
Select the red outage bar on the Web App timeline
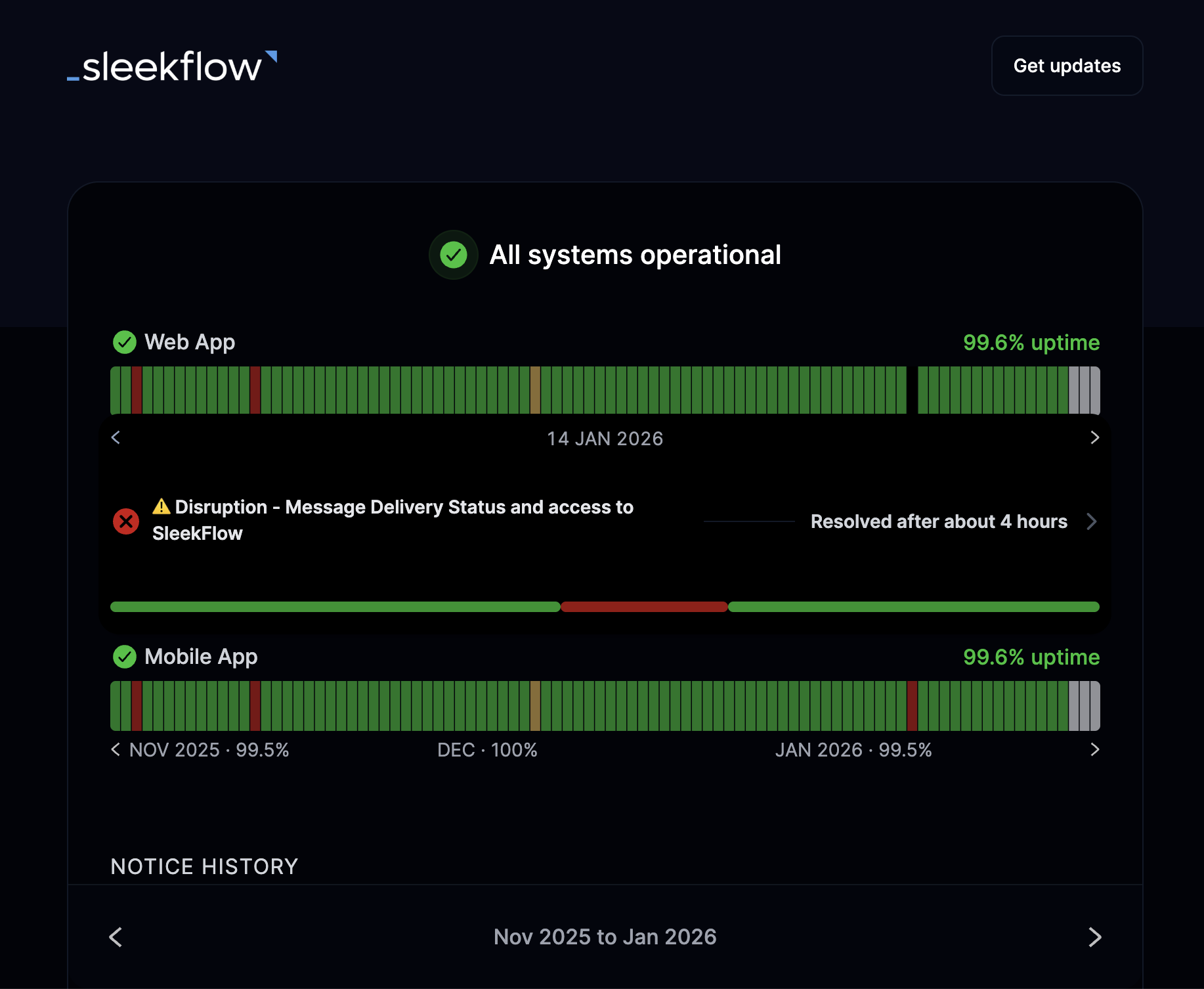pos(137,390)
